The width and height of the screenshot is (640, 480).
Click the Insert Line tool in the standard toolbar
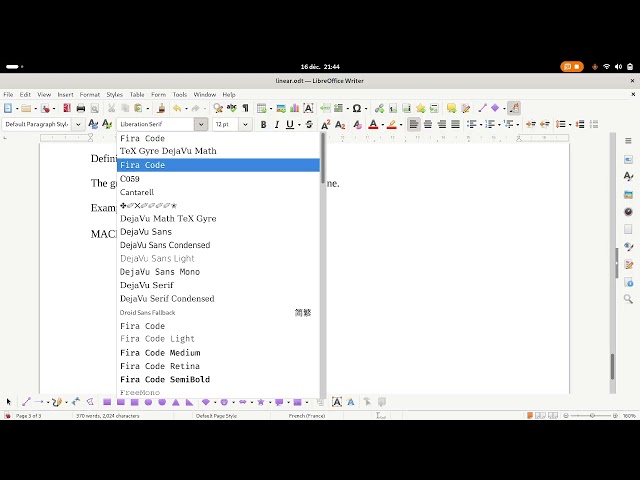click(x=482, y=108)
